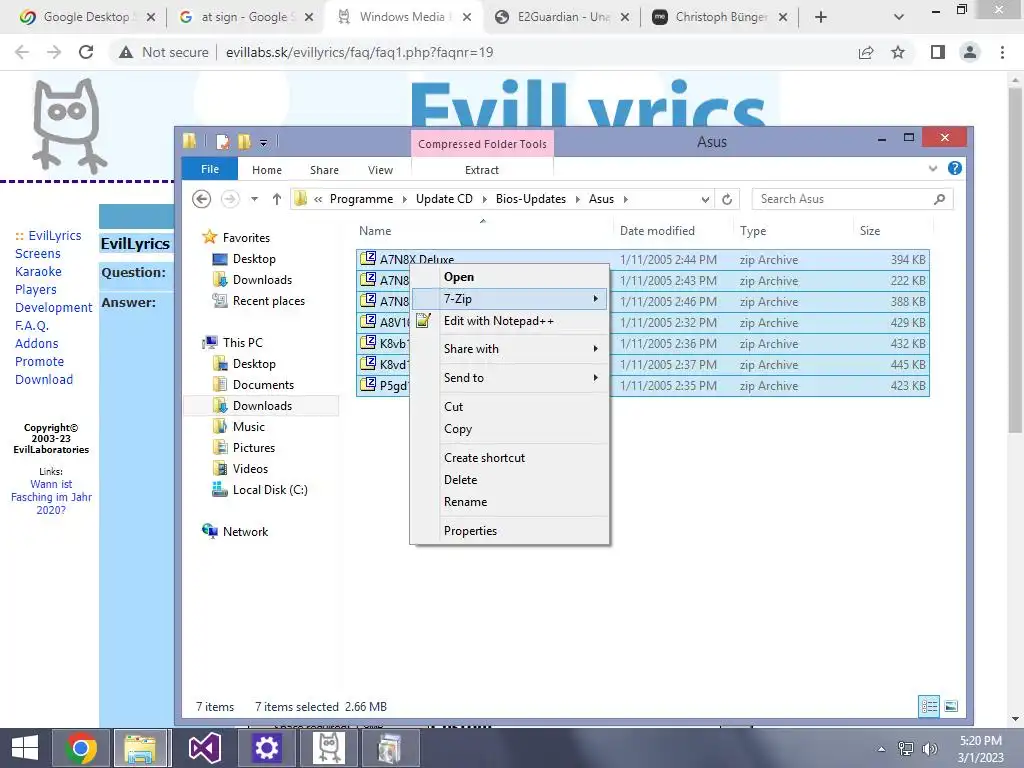This screenshot has height=768, width=1024.
Task: Click EvilLyrics owl icon in the taskbar
Action: click(328, 748)
